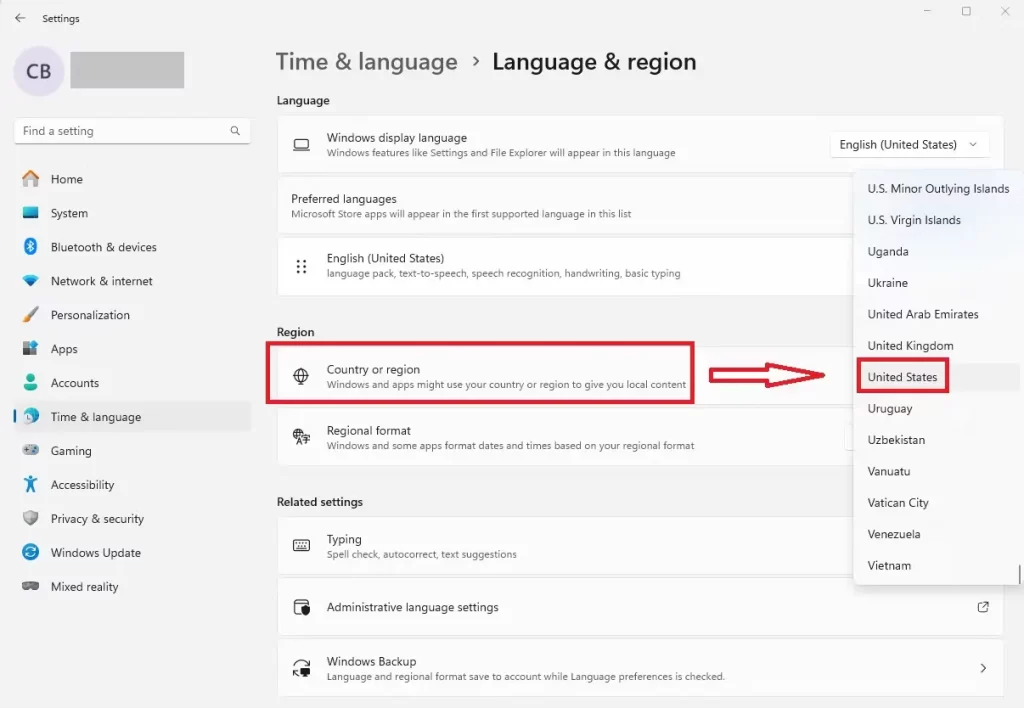Select United Kingdom in country list
The image size is (1024, 708).
(910, 346)
